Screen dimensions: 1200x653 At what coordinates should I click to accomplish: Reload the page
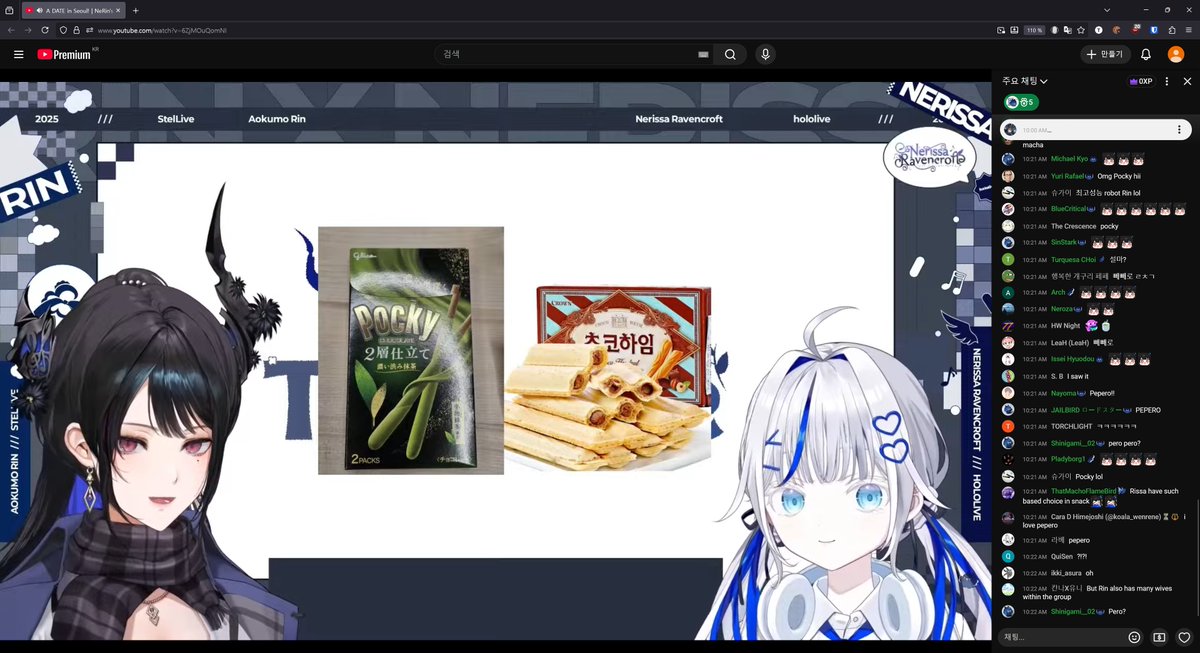pos(45,30)
